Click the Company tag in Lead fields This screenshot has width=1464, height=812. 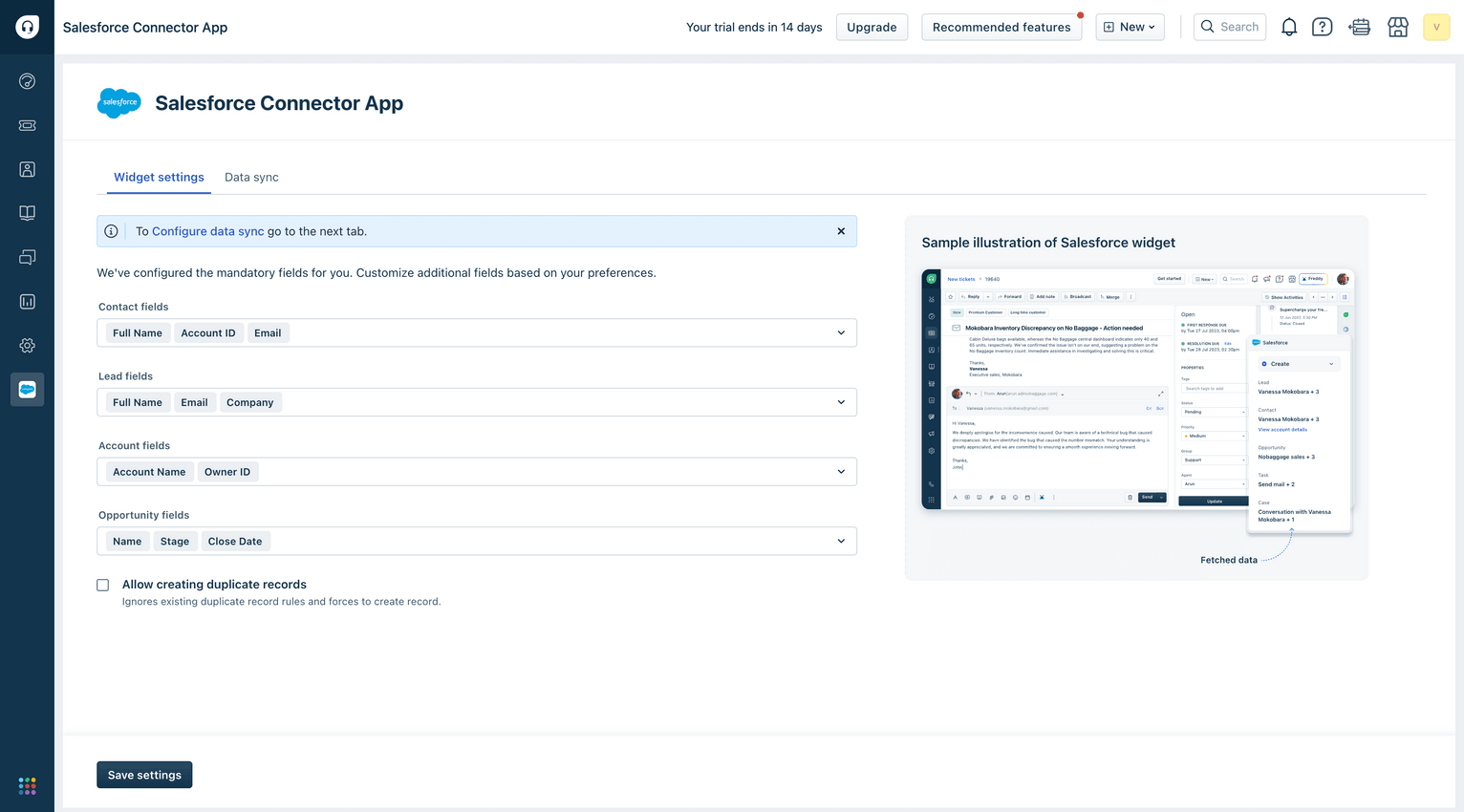(x=249, y=402)
